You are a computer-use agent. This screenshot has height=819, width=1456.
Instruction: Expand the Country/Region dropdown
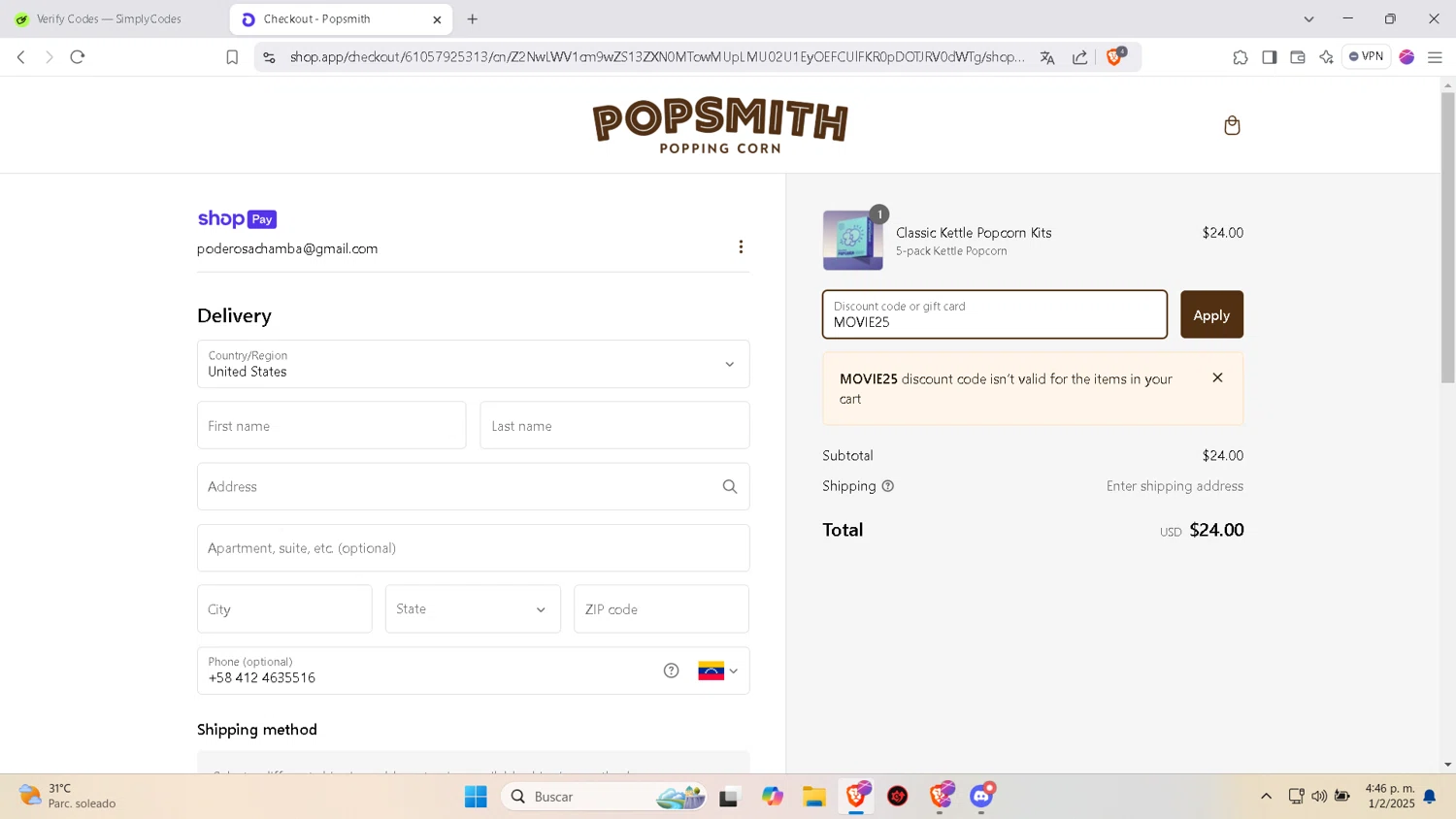point(474,364)
